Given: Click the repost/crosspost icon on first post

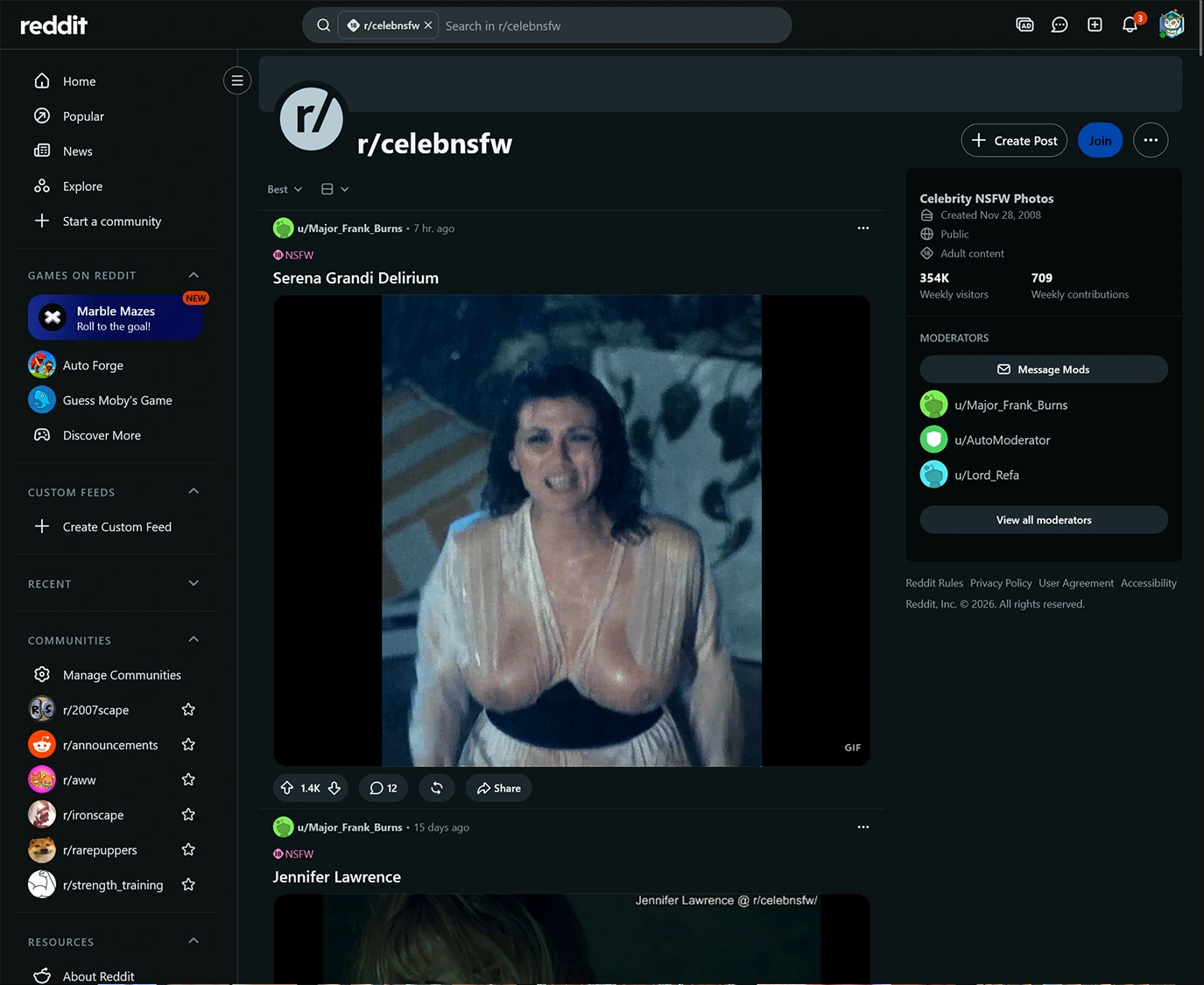Looking at the screenshot, I should click(437, 788).
